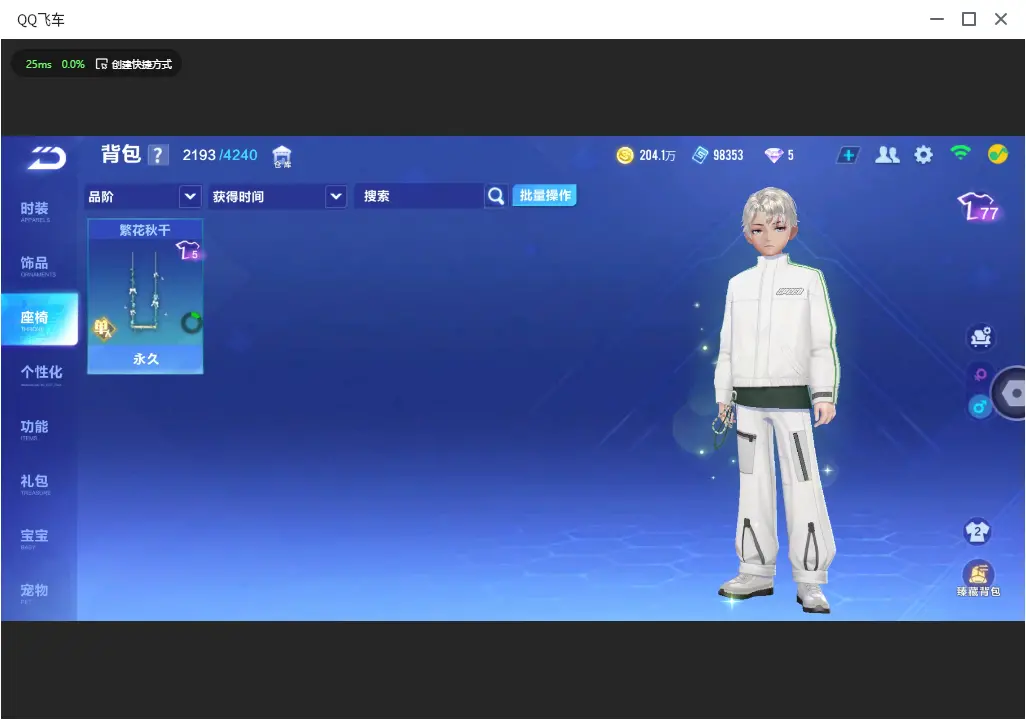
Task: Open the warehouse (仓库) icon
Action: click(282, 157)
